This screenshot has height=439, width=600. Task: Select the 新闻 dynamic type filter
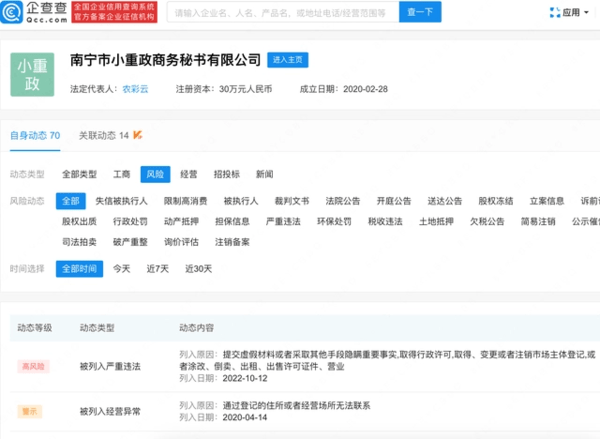[x=264, y=175]
